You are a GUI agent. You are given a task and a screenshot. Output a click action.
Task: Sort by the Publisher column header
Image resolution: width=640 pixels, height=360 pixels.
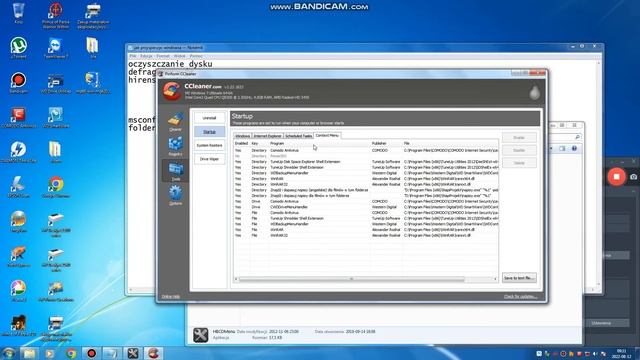pos(386,144)
